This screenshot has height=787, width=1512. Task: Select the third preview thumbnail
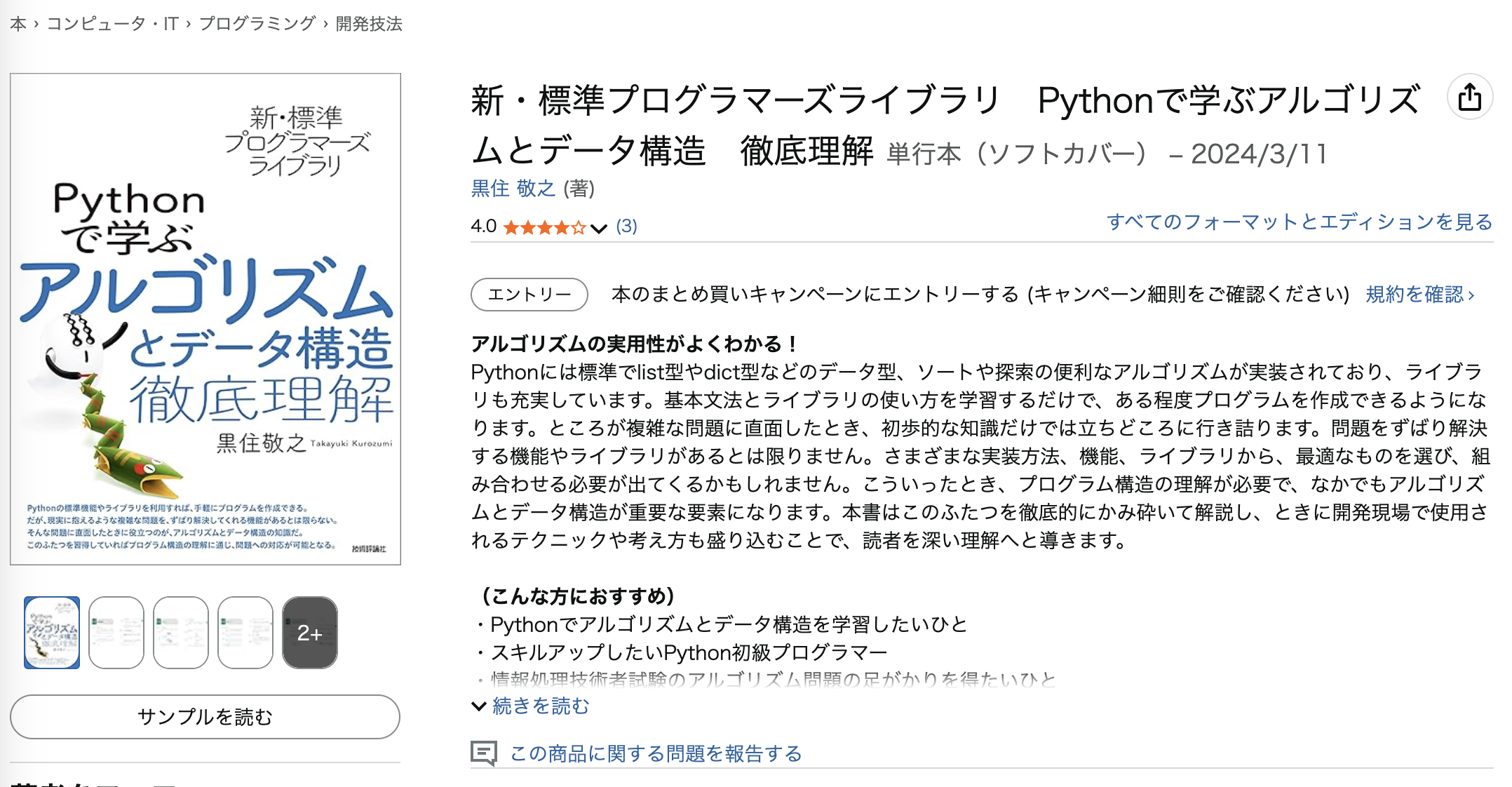[181, 633]
